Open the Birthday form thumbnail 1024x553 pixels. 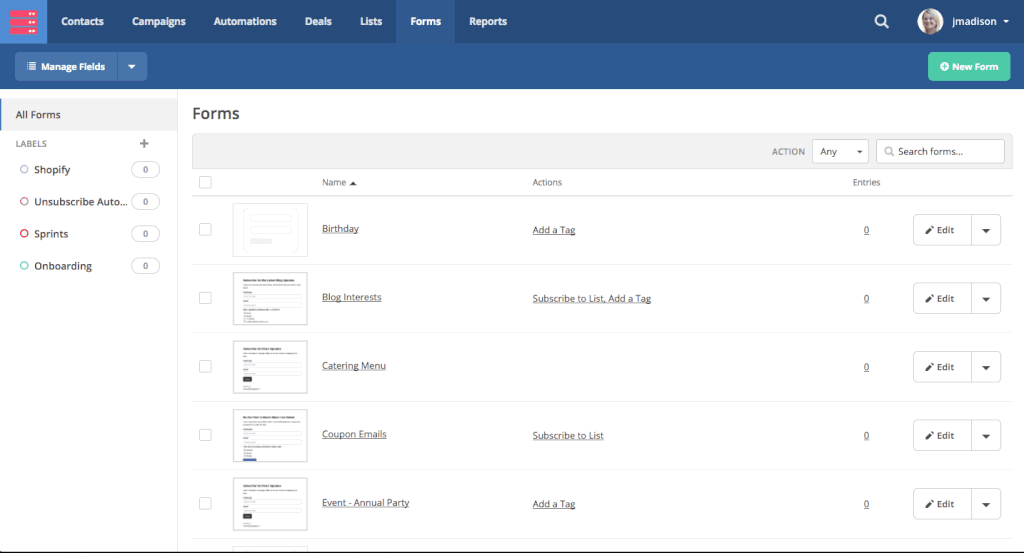point(270,230)
